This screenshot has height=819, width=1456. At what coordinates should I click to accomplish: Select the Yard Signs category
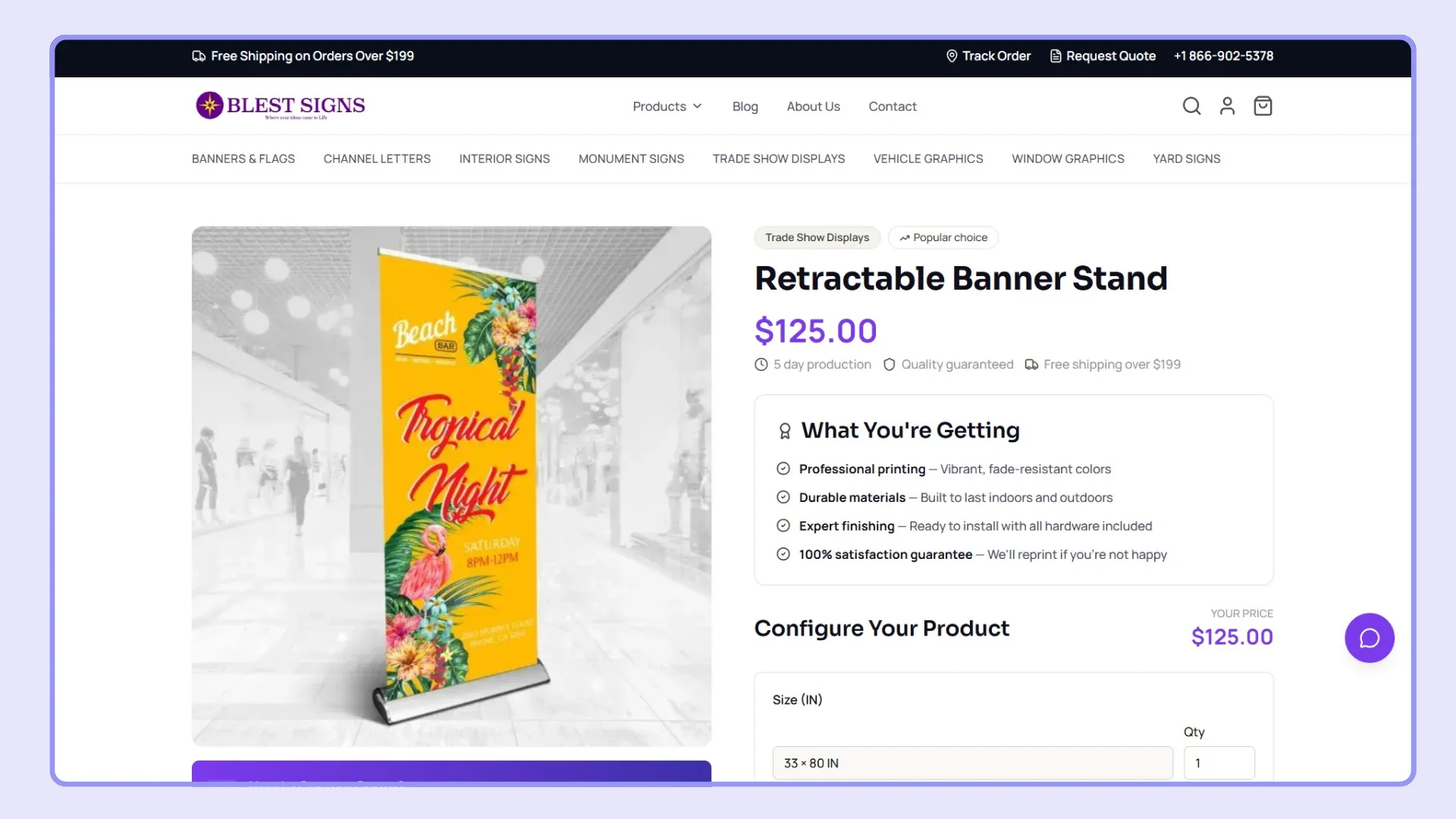[1186, 158]
